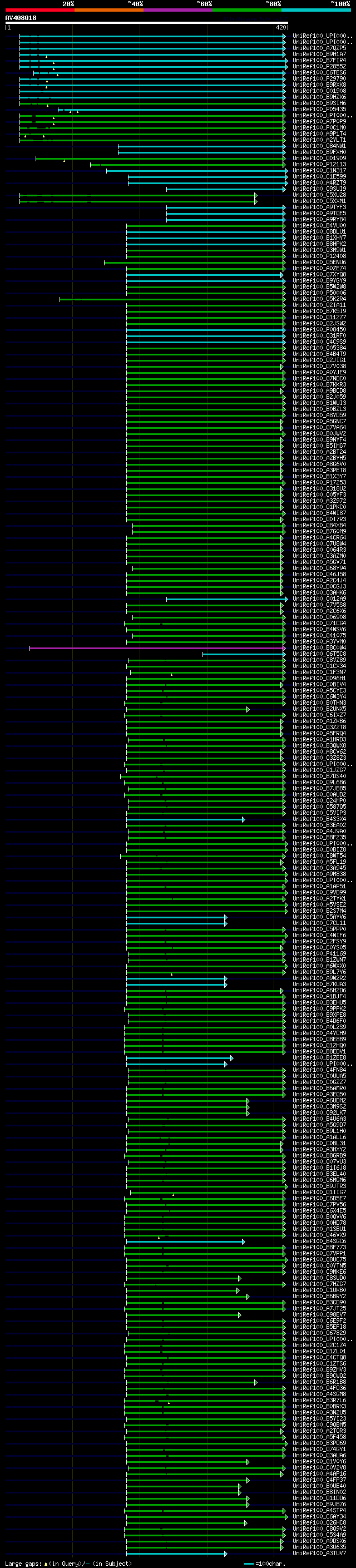Click UniRef100_Q01909 hit name
Viewport: 356px width, 1568px height.
click(x=319, y=159)
